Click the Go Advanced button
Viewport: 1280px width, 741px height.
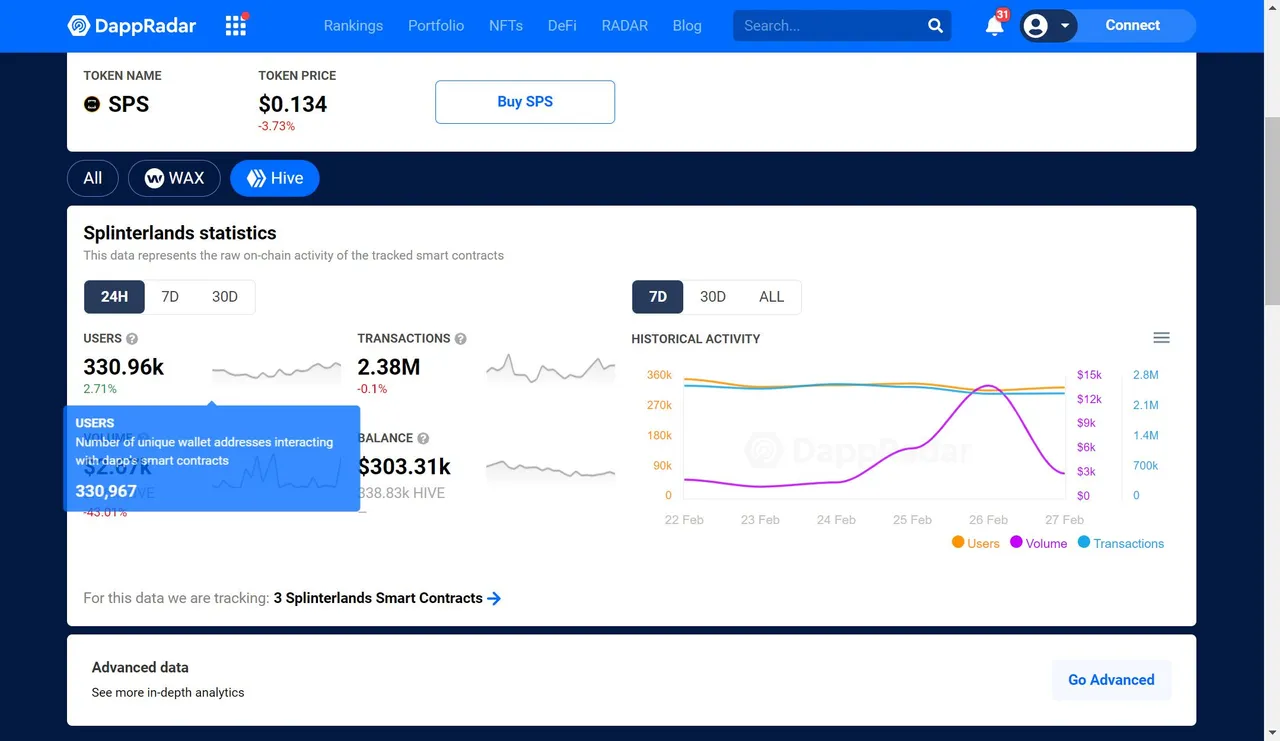1111,680
